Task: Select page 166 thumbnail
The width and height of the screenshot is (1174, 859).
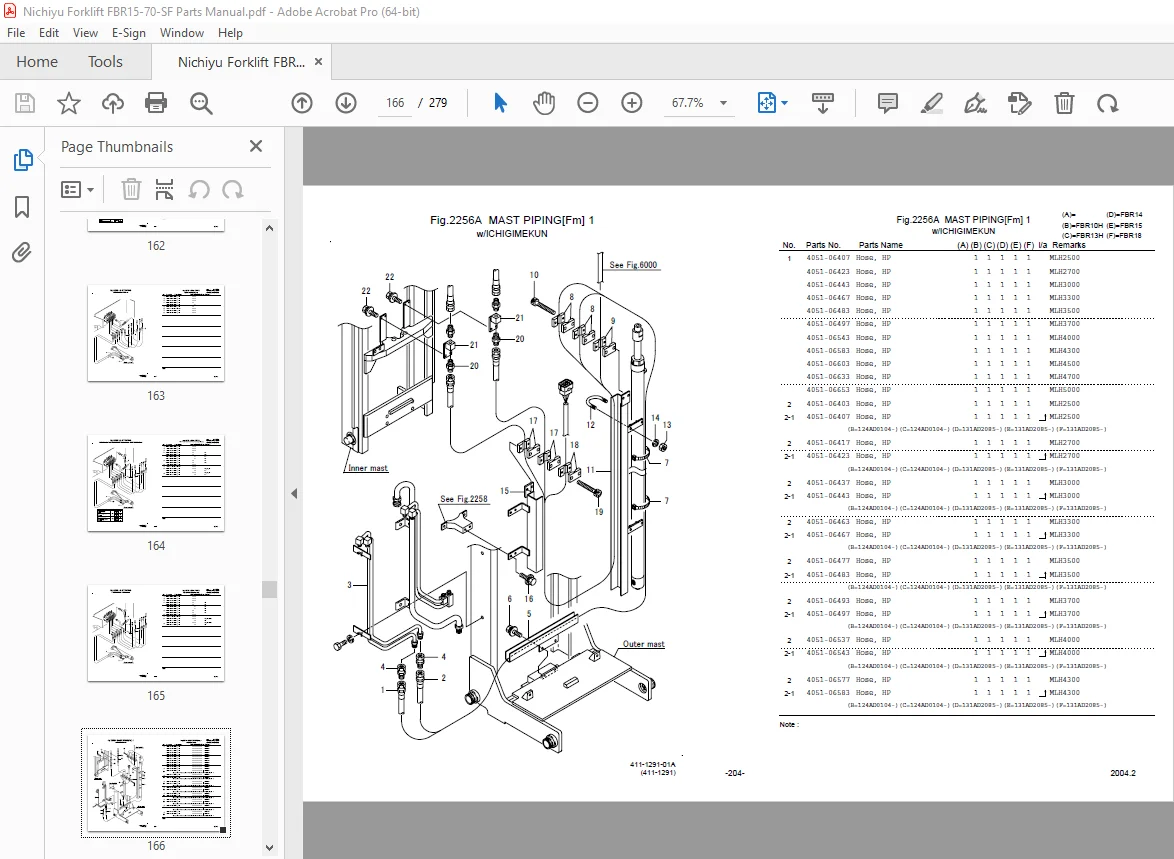Action: point(156,783)
